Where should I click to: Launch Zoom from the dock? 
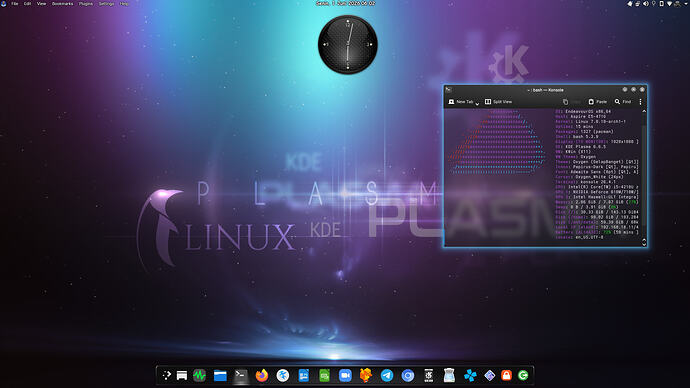pos(345,375)
